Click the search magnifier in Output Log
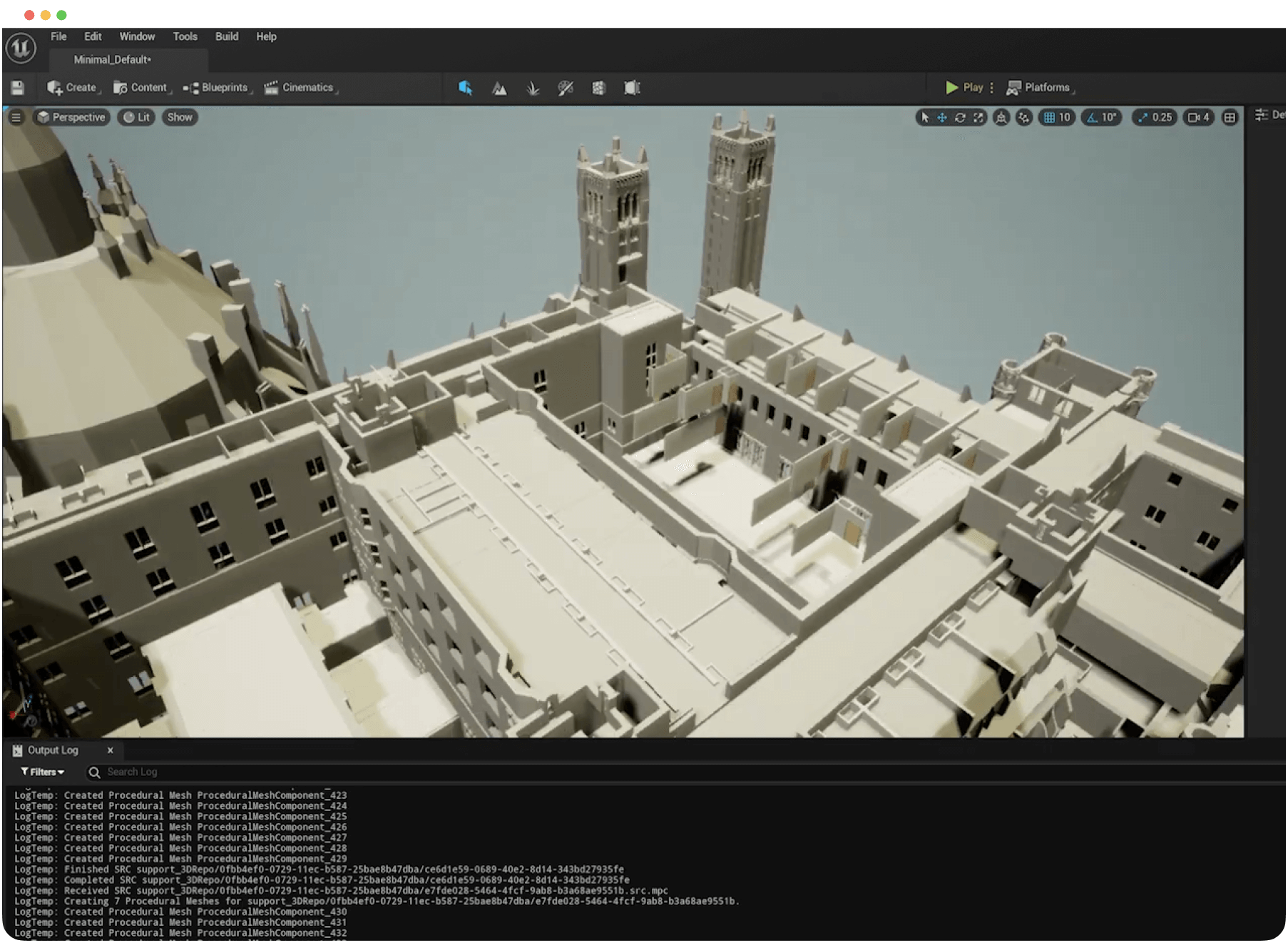This screenshot has width=1288, height=943. tap(94, 772)
